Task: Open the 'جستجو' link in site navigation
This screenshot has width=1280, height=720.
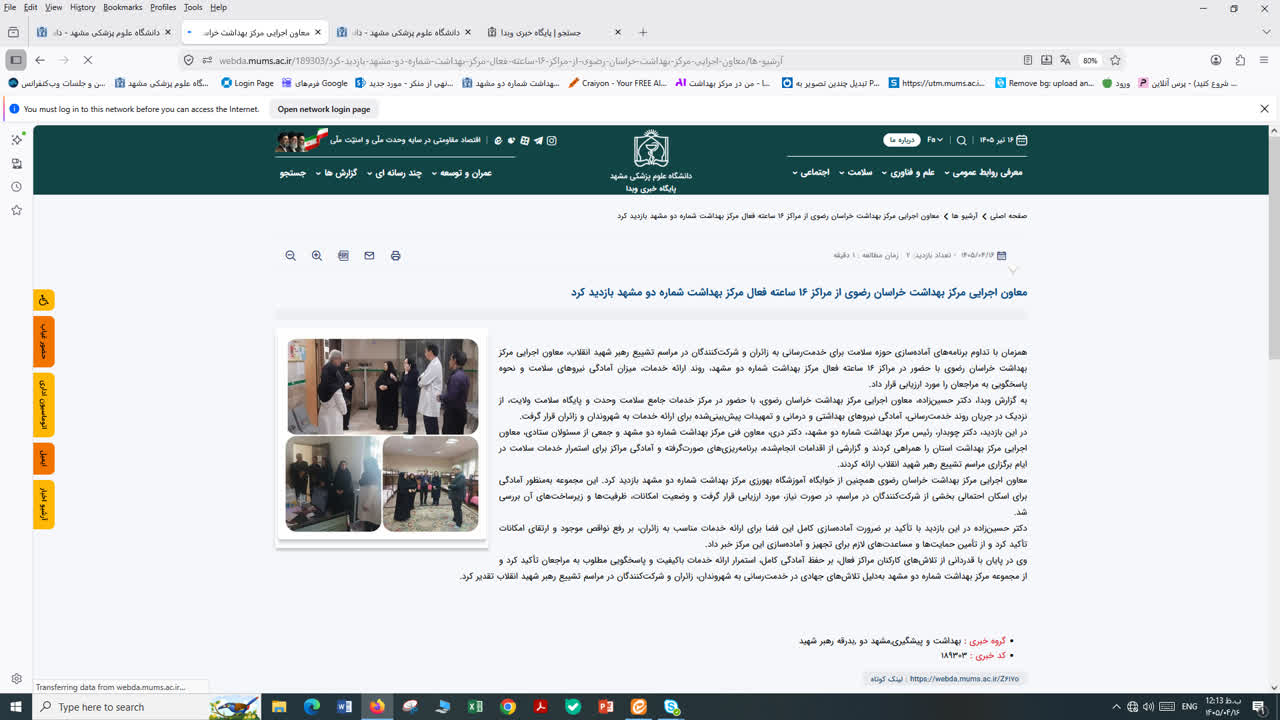Action: point(293,173)
